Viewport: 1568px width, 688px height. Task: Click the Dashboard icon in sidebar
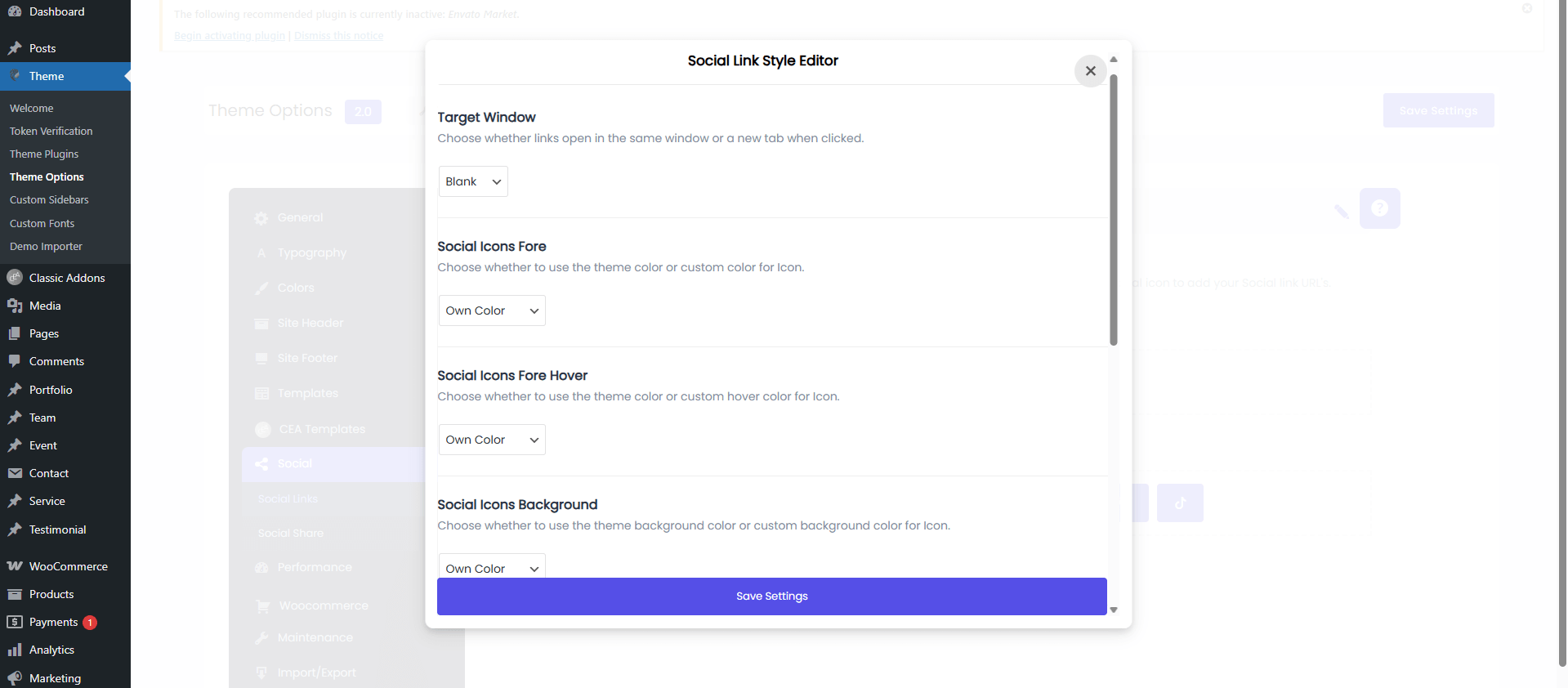tap(15, 11)
